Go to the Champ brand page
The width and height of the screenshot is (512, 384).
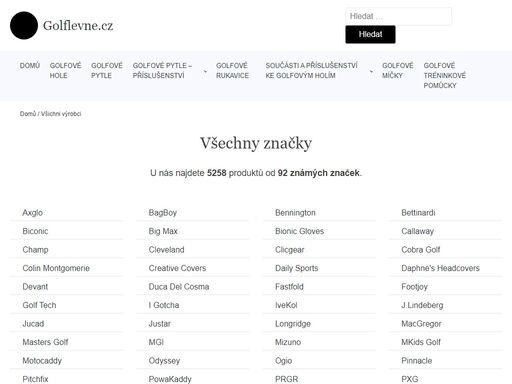click(35, 250)
